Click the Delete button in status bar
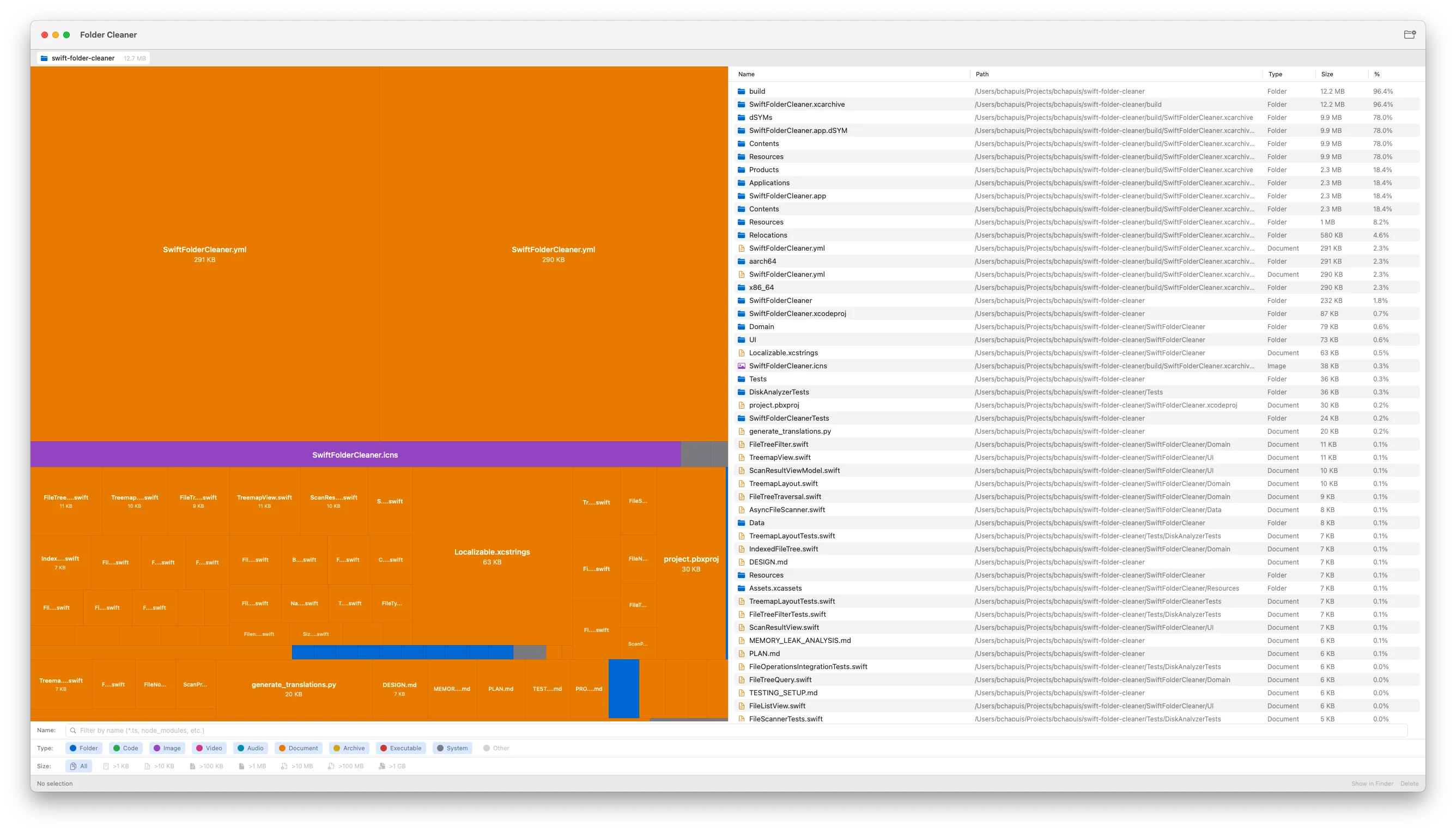The height and width of the screenshot is (832, 1456). pyautogui.click(x=1409, y=784)
